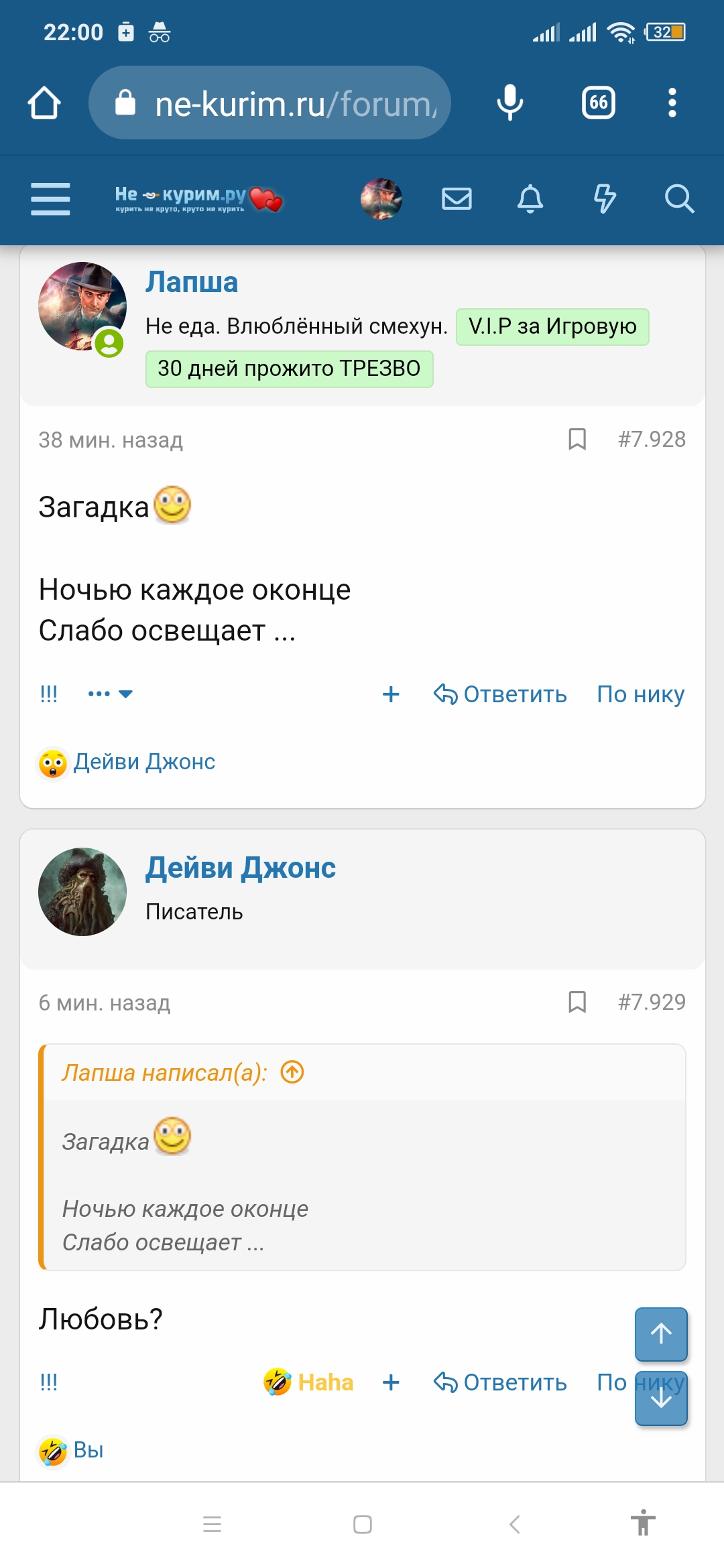Open the forum hamburger menu
Screen dimensions: 724x1568
click(50, 199)
